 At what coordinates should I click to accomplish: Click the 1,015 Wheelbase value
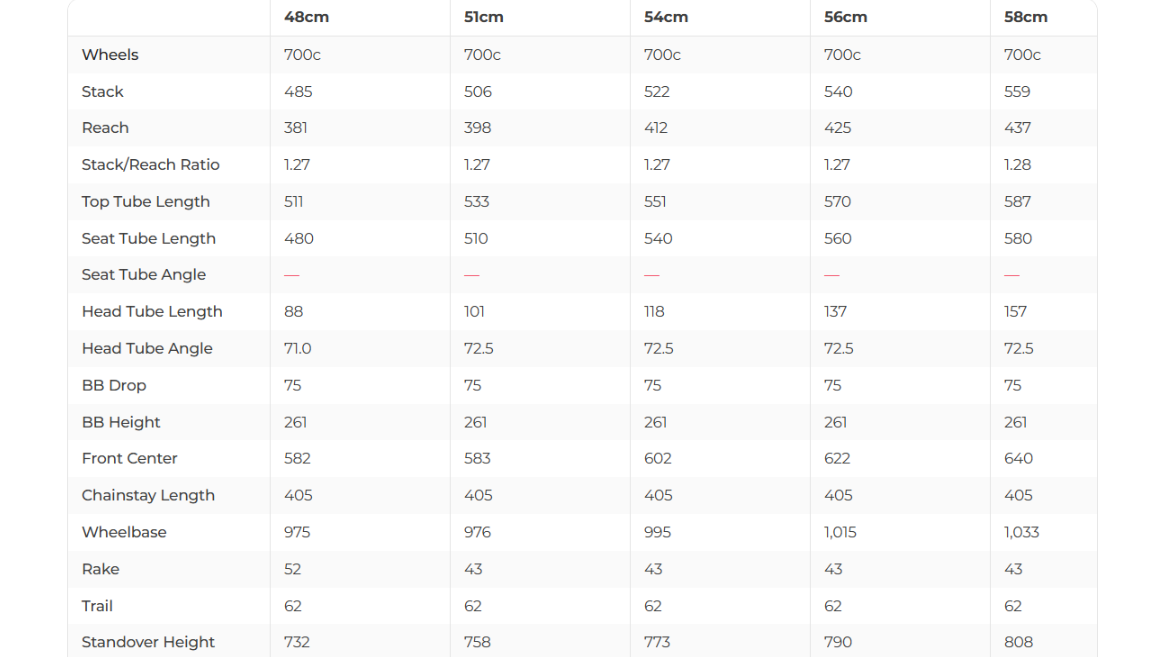pyautogui.click(x=840, y=532)
